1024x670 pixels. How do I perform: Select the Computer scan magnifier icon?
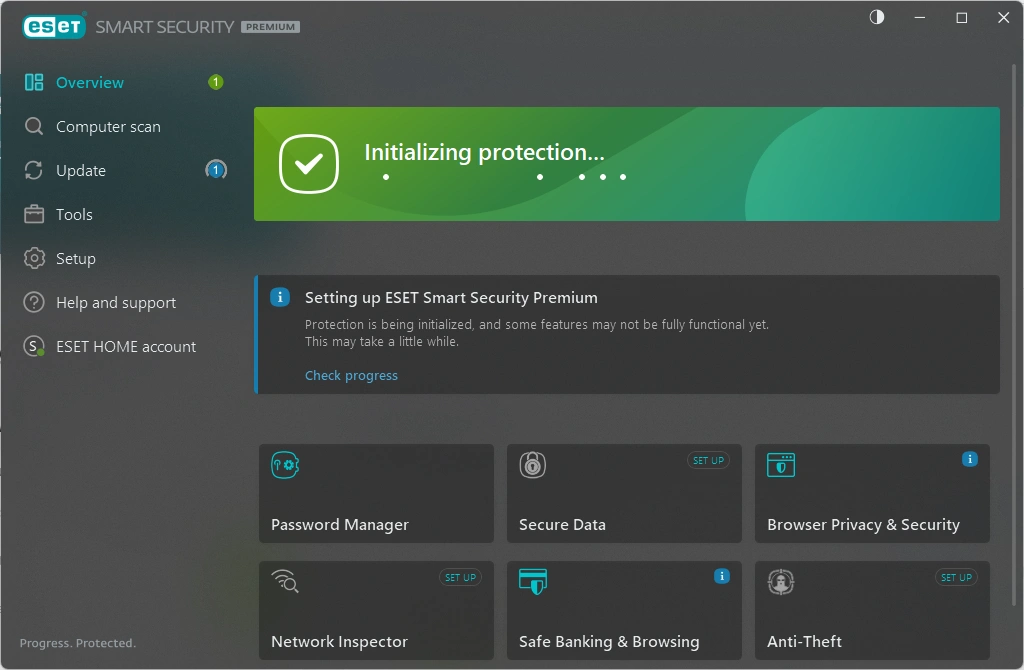click(x=34, y=126)
